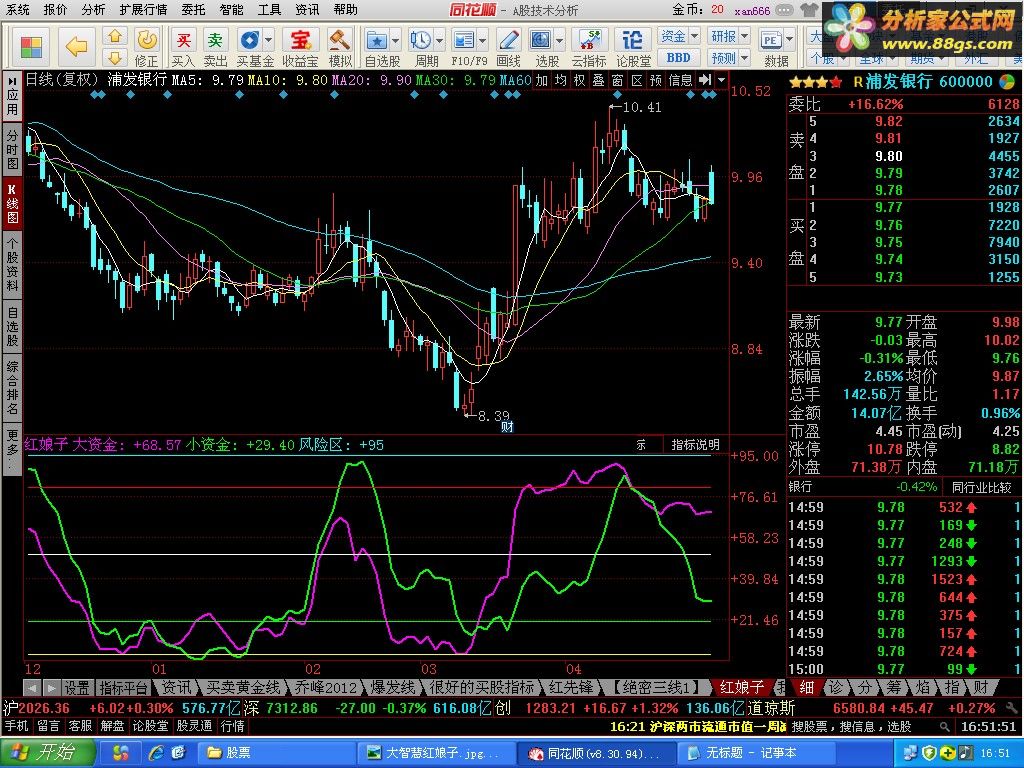This screenshot has height=768, width=1024.
Task: Expand the chart header options dropdown arrow
Action: coord(721,80)
